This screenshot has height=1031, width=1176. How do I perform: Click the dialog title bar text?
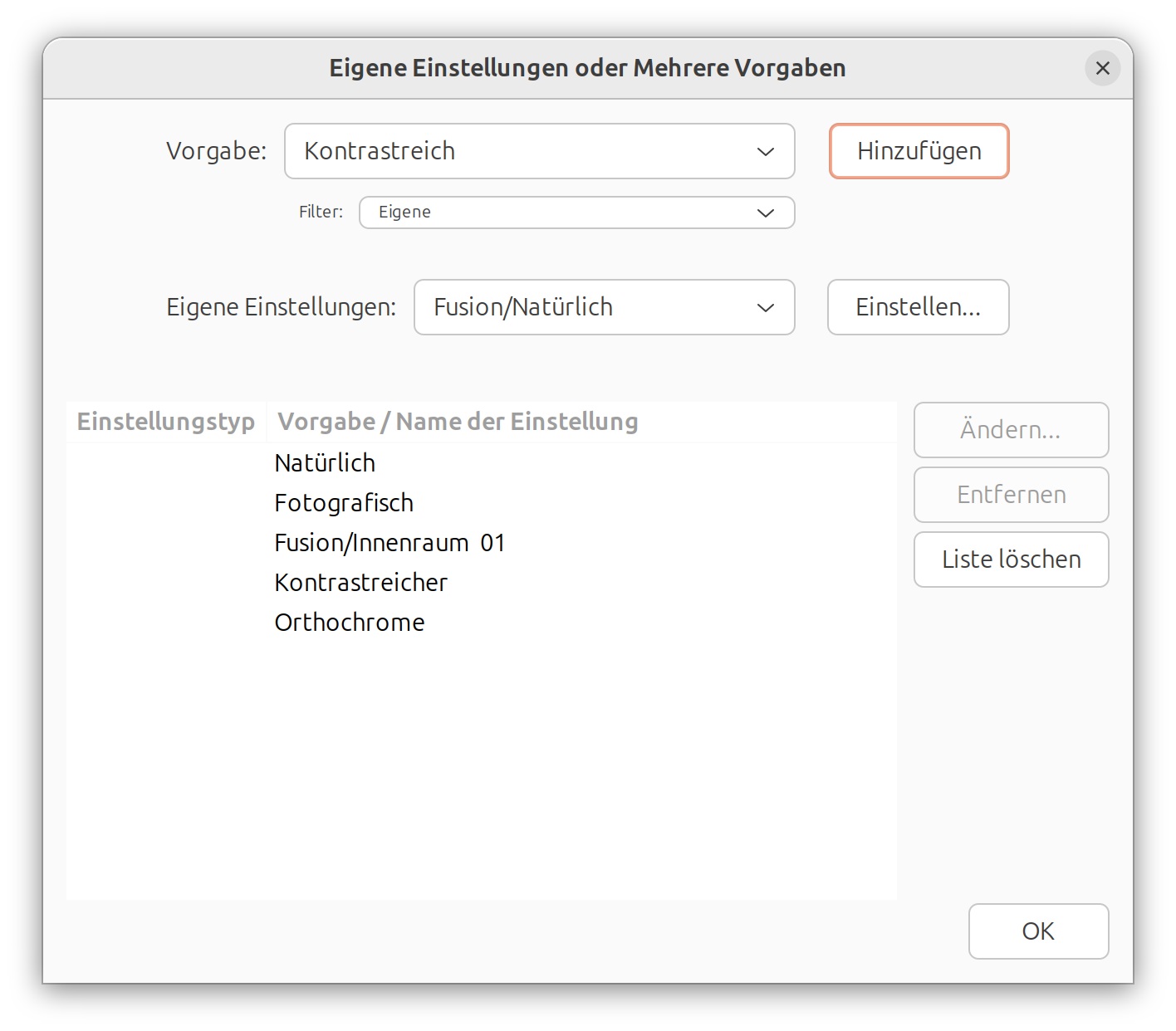(587, 68)
